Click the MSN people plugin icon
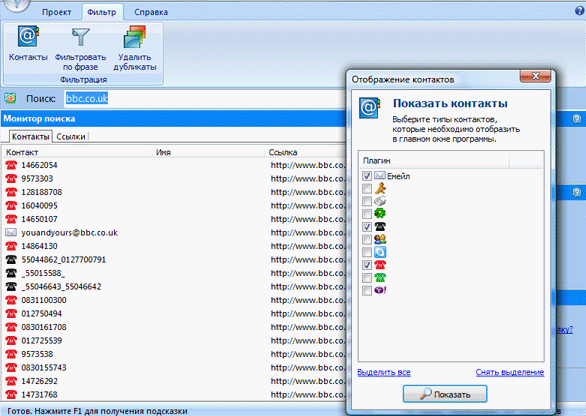 tap(380, 239)
